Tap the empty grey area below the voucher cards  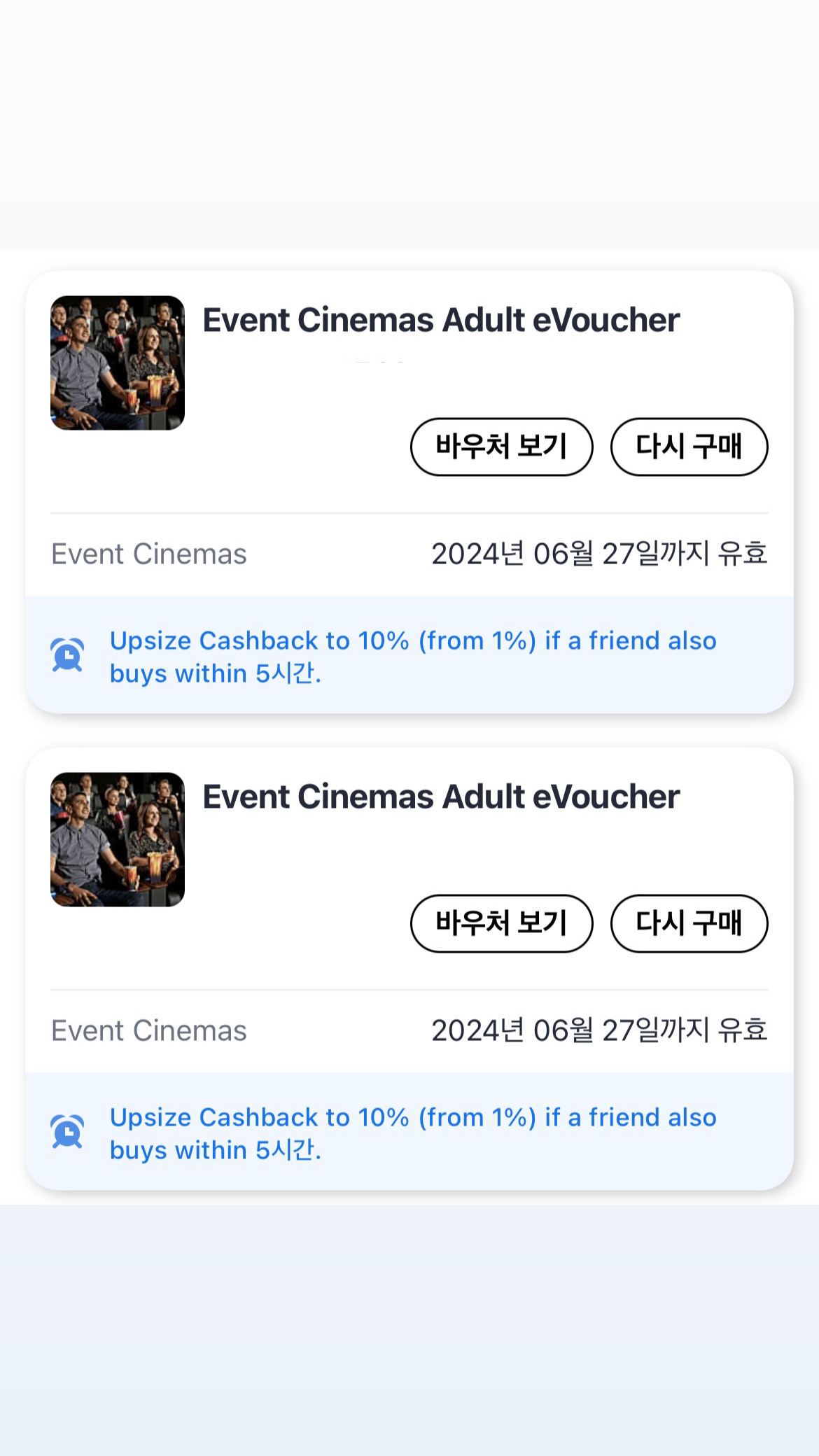409,1330
